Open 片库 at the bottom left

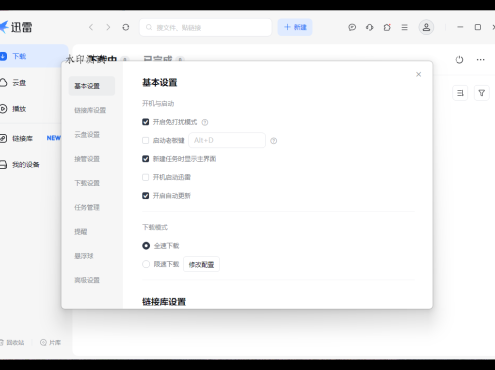[50, 342]
